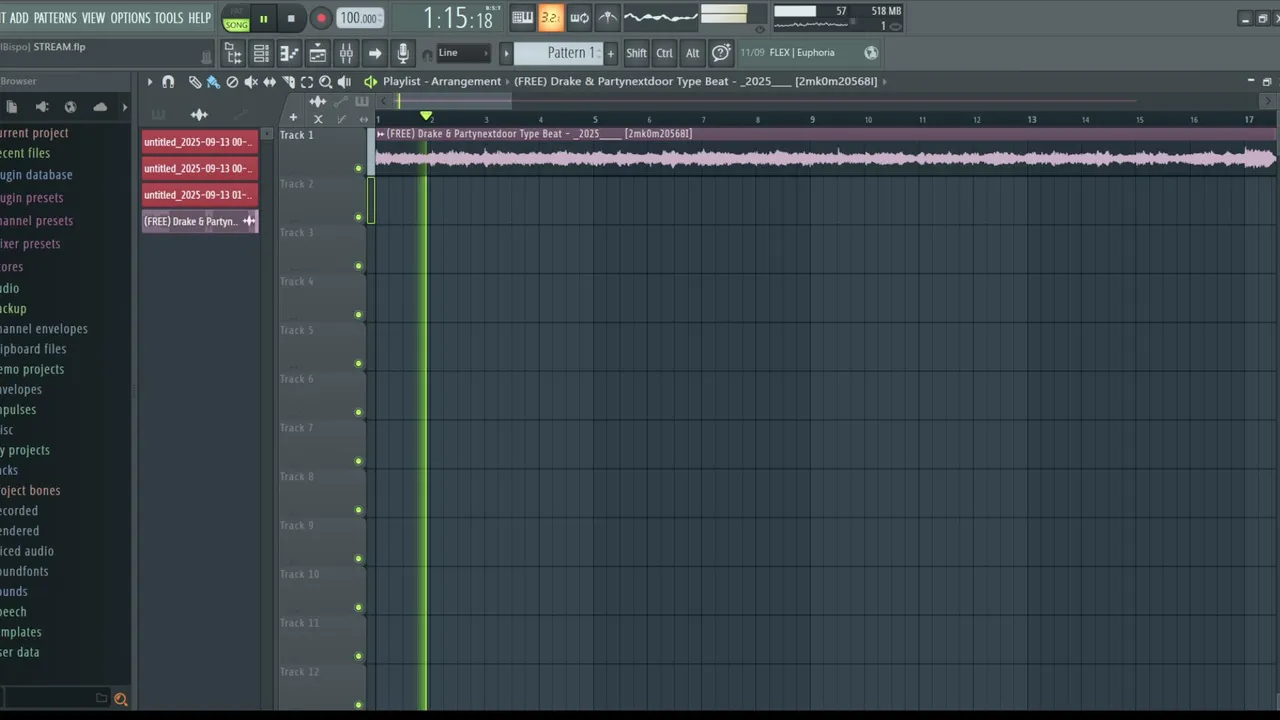
Task: Select the playback speaker tool
Action: (344, 82)
